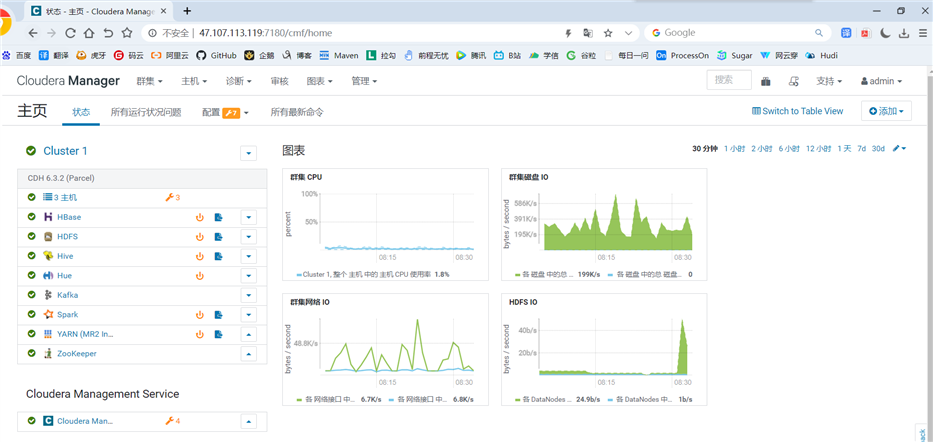Click the Hue restart-needed power icon

click(x=200, y=276)
